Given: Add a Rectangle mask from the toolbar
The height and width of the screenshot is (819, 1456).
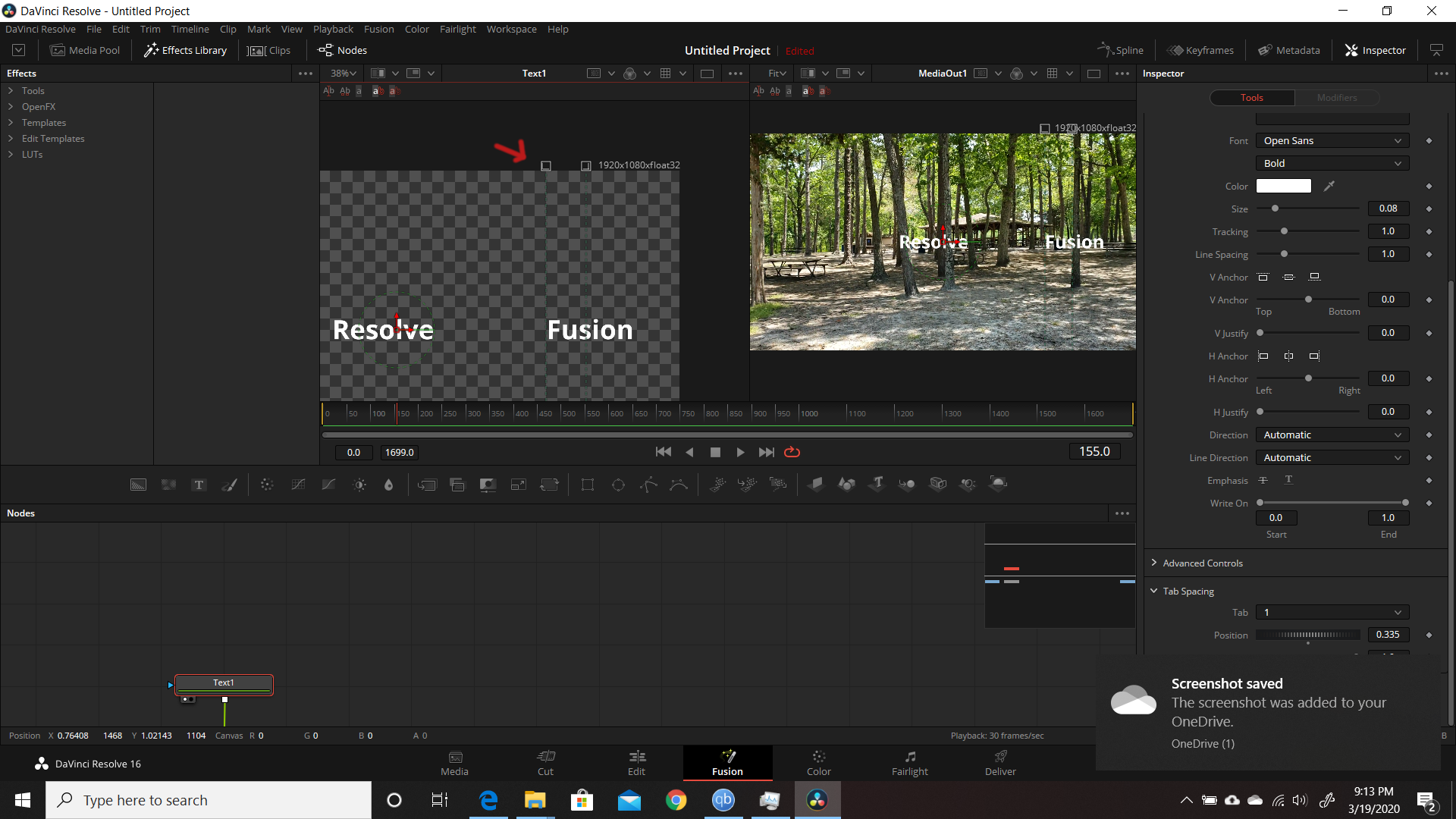Looking at the screenshot, I should tap(588, 485).
